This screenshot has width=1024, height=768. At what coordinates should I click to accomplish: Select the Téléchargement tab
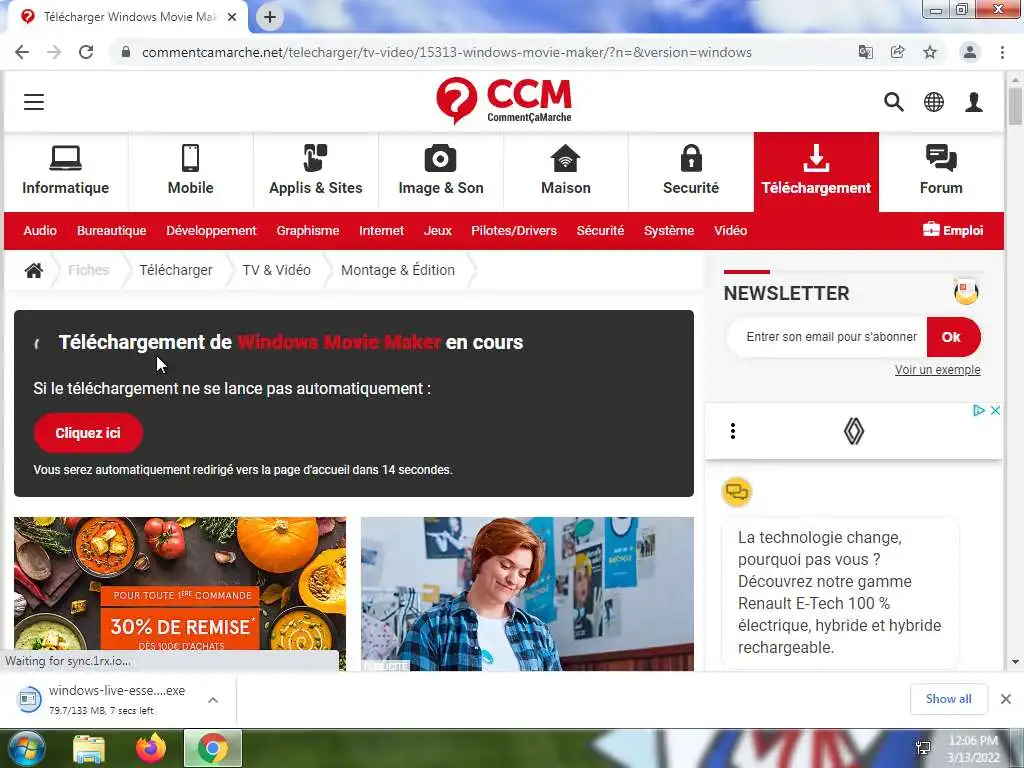(816, 171)
